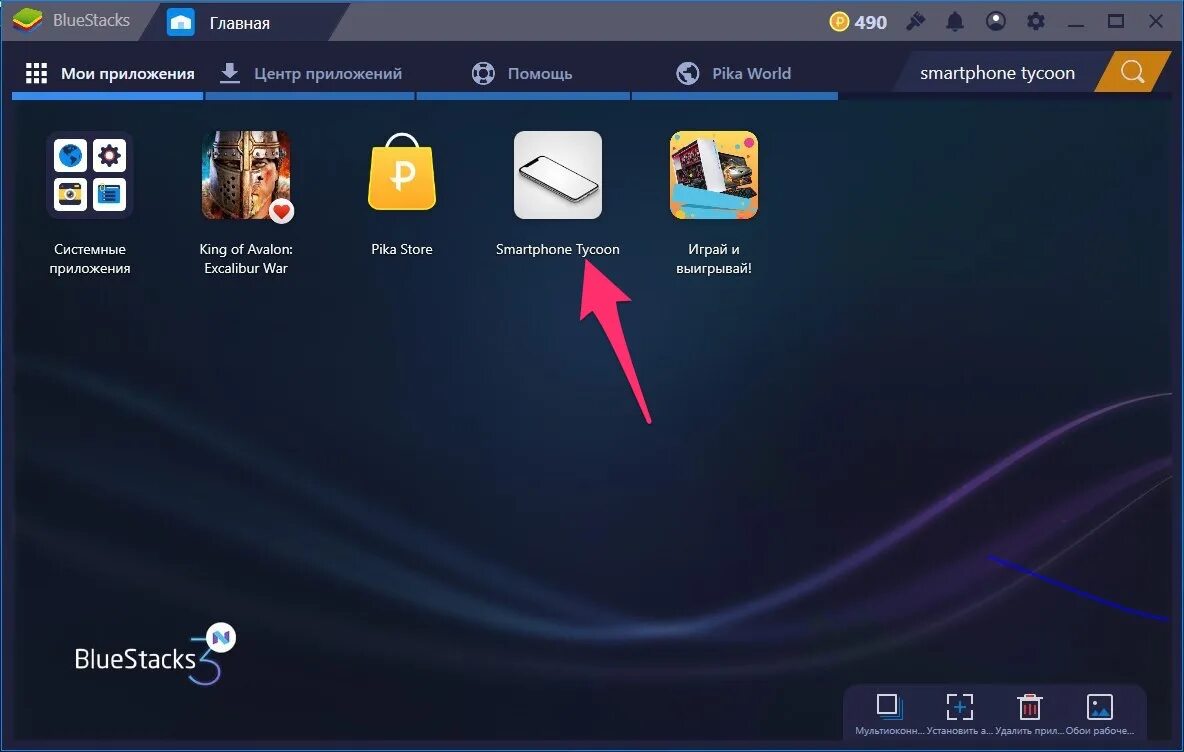Screen dimensions: 1184x752
Task: Click the Установить apk install icon
Action: click(960, 707)
